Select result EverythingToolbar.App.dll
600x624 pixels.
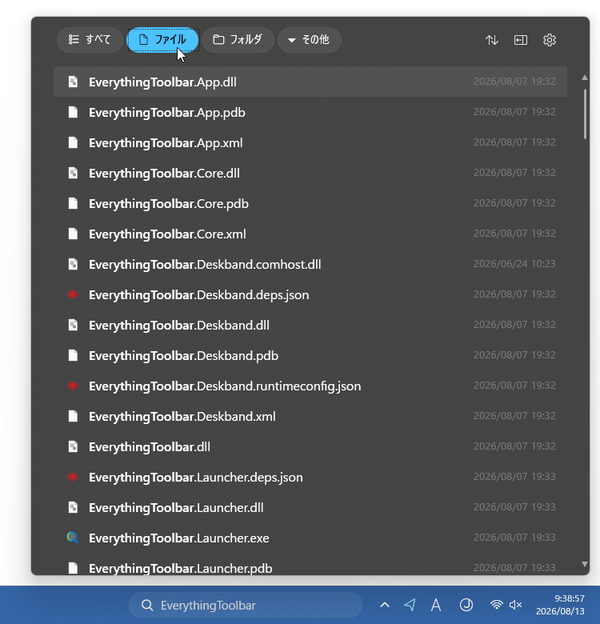[x=310, y=82]
